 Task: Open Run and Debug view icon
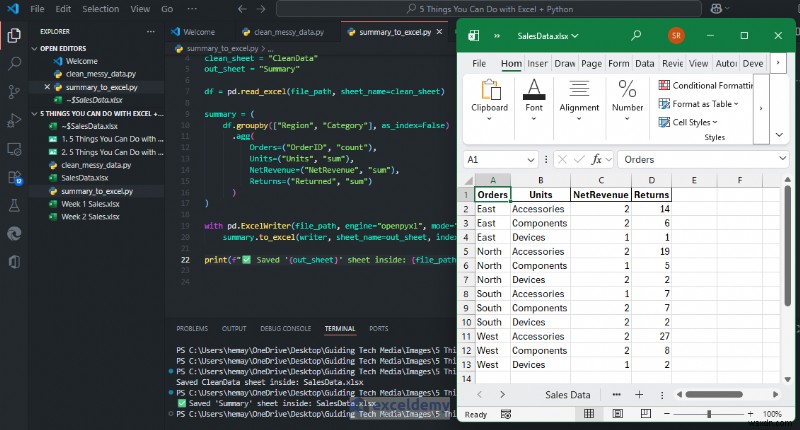(14, 120)
